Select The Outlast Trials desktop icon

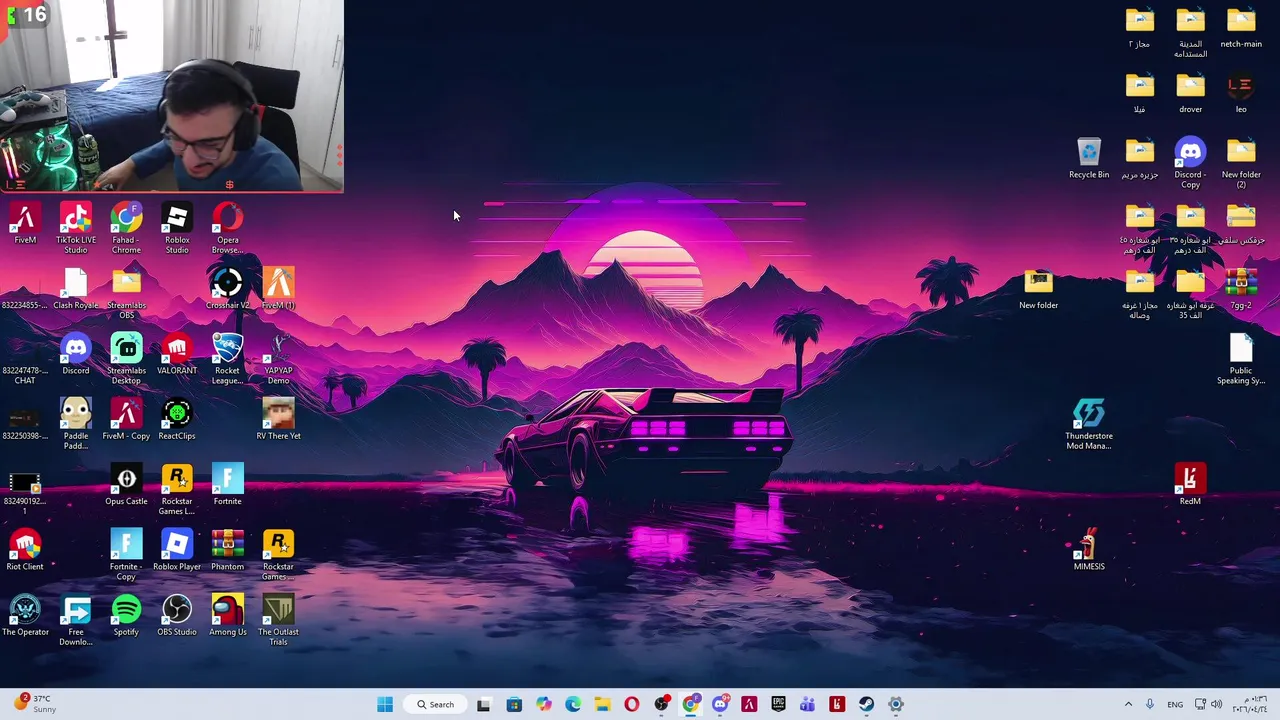tap(278, 620)
